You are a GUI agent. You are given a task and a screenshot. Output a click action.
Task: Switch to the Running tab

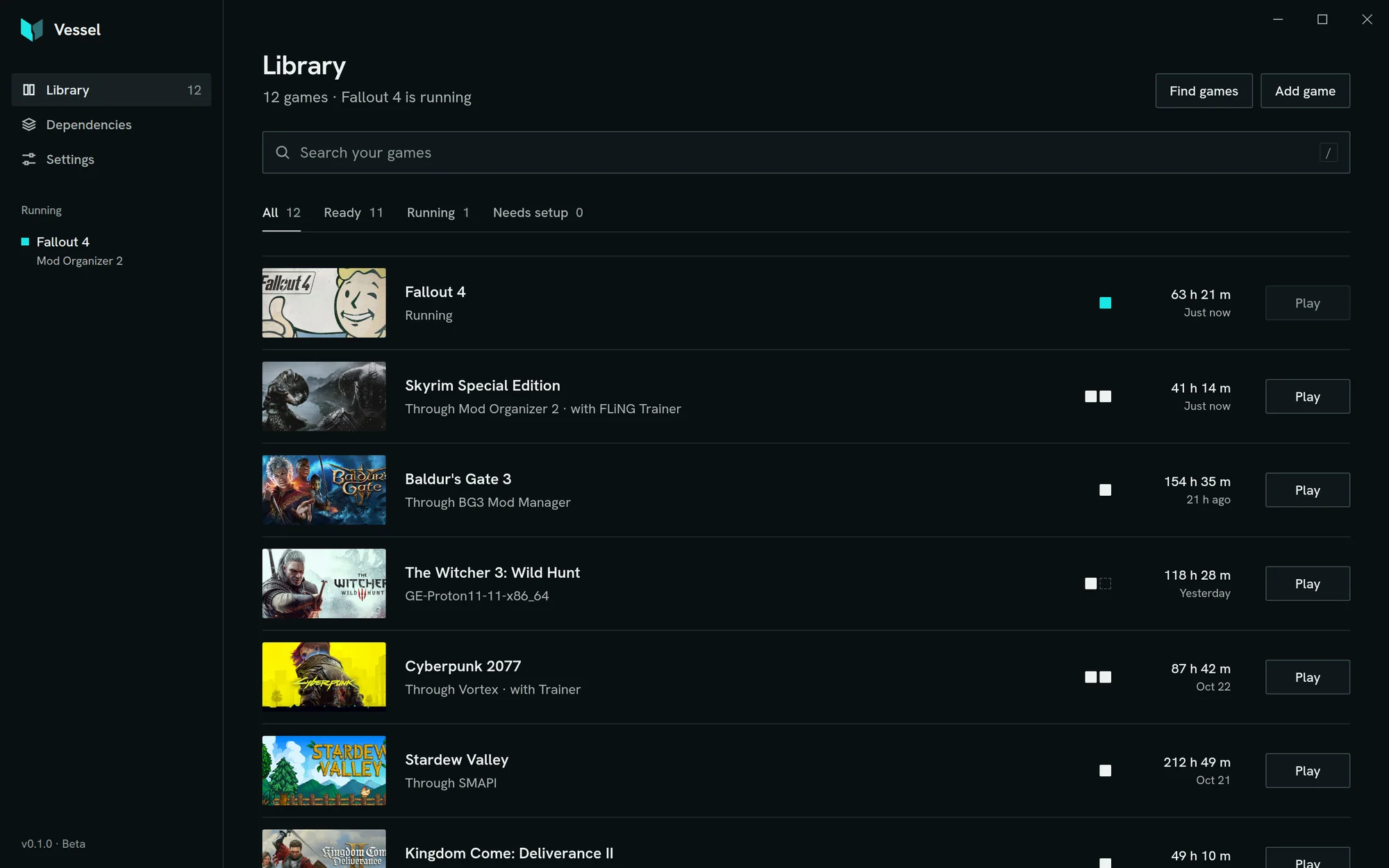coord(438,212)
